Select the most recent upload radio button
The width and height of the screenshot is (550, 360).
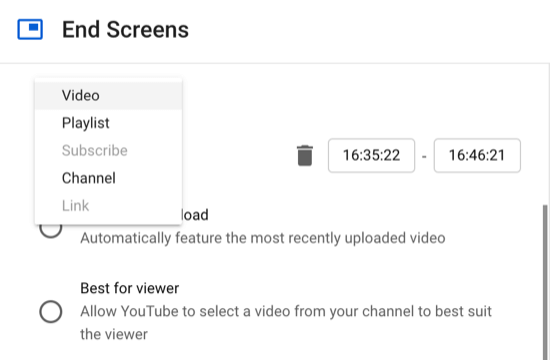(x=51, y=230)
